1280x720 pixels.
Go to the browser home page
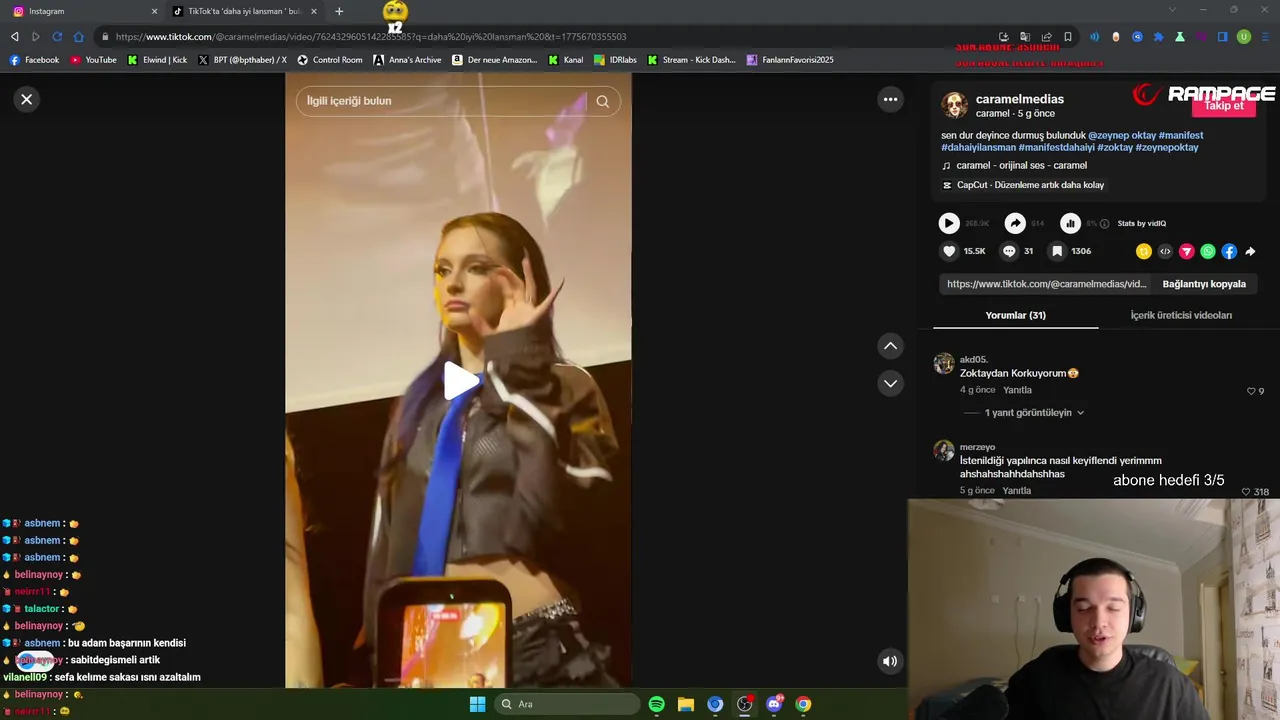[x=79, y=37]
